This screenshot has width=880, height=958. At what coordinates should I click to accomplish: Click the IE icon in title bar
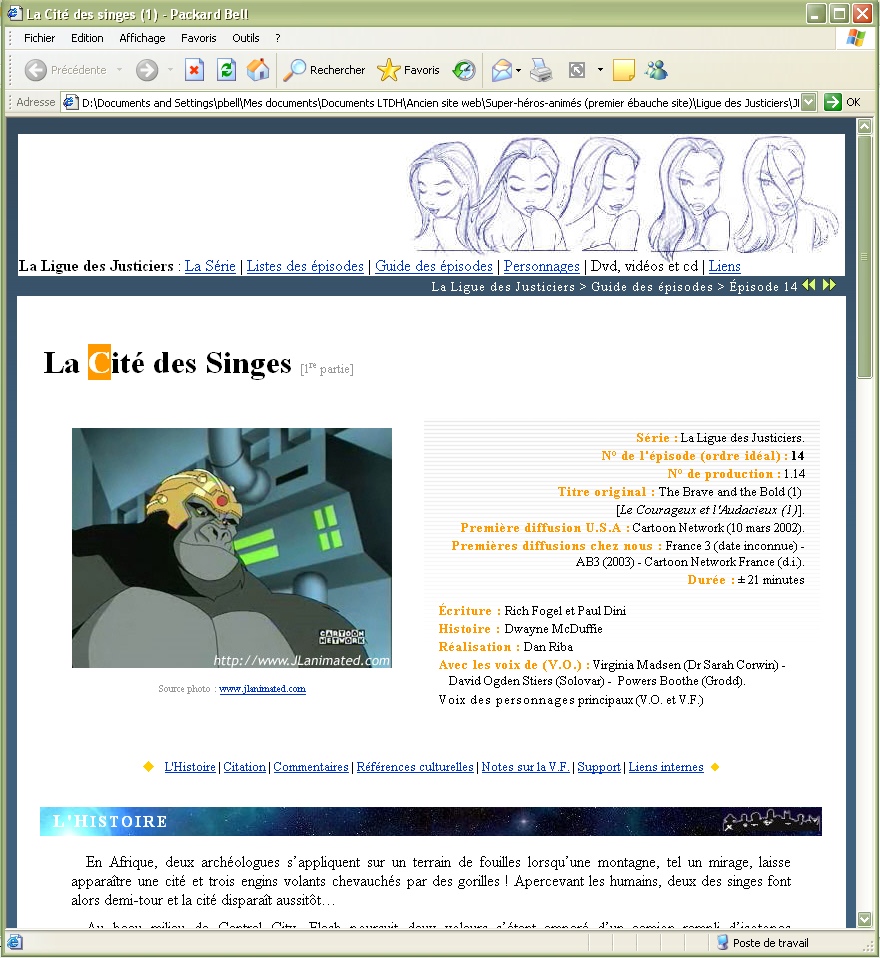click(14, 13)
